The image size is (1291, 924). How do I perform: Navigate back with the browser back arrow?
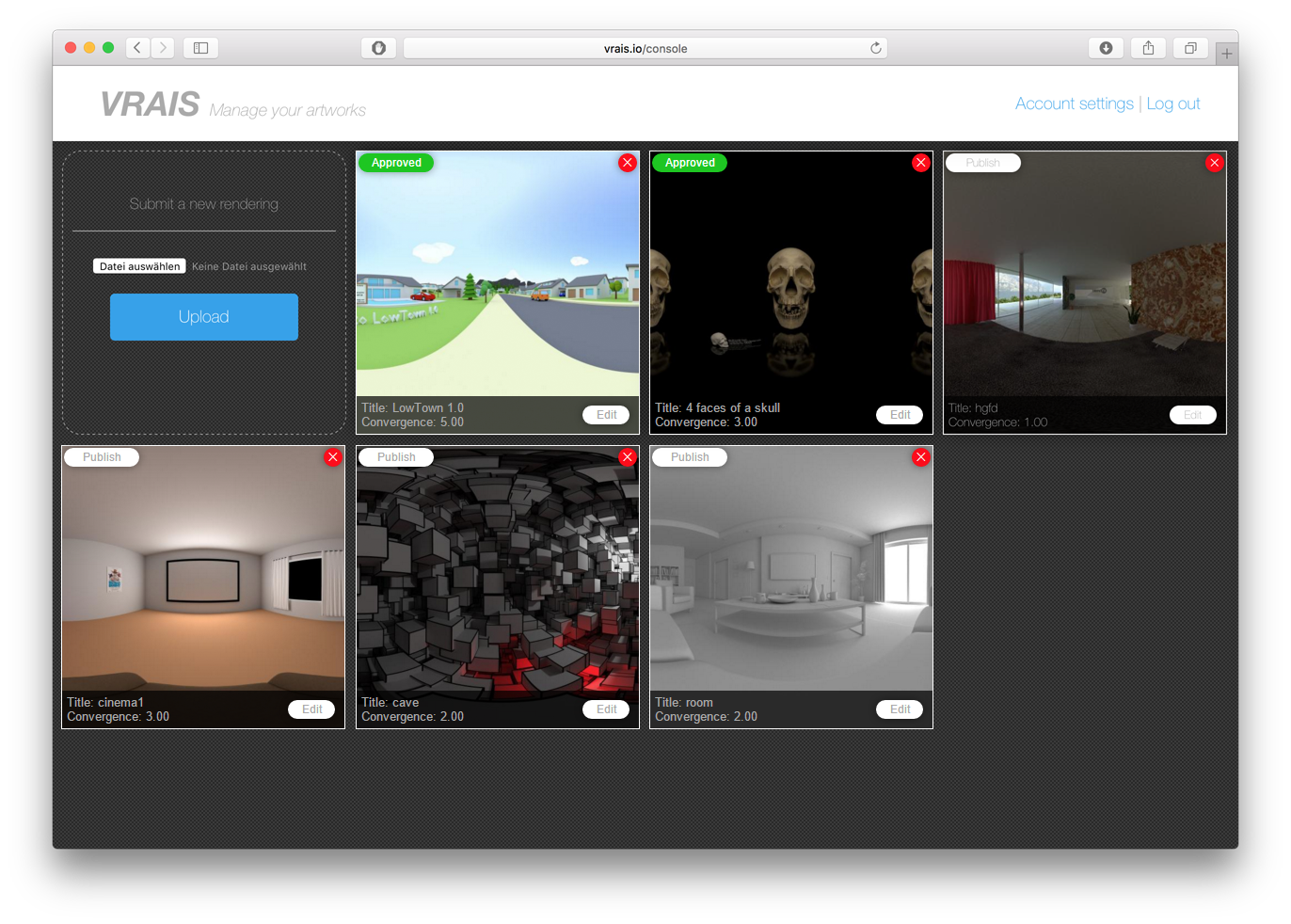coord(137,47)
